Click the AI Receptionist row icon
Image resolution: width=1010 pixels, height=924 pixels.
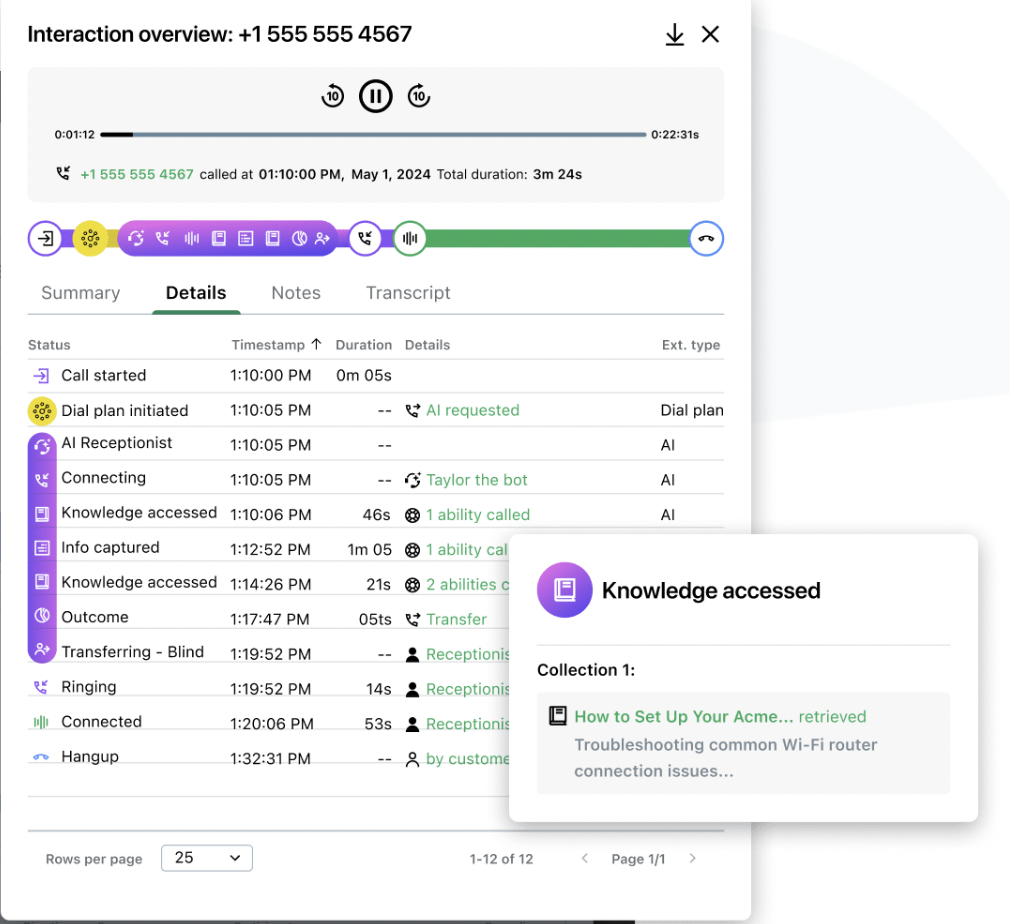coord(42,445)
